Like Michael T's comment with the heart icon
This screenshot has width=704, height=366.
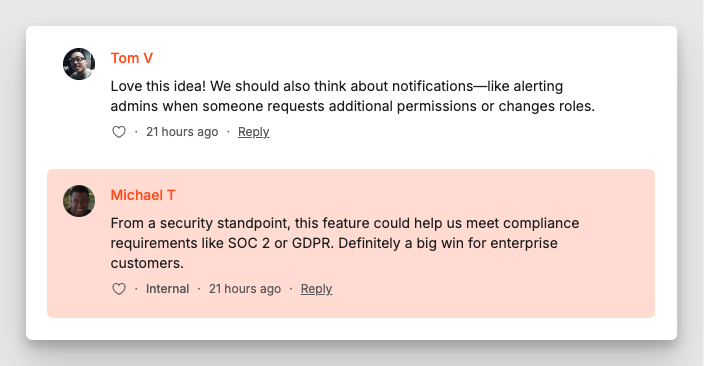coord(119,289)
